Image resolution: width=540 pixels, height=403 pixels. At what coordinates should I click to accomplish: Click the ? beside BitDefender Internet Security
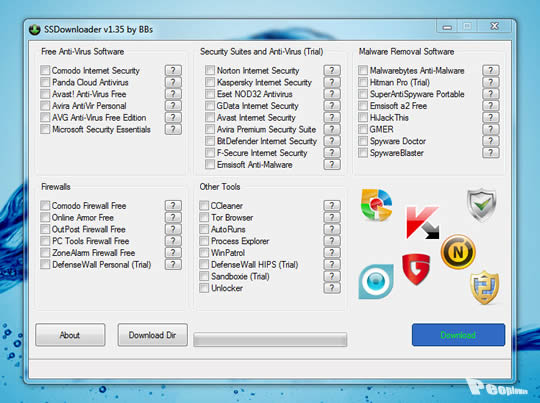pyautogui.click(x=332, y=141)
